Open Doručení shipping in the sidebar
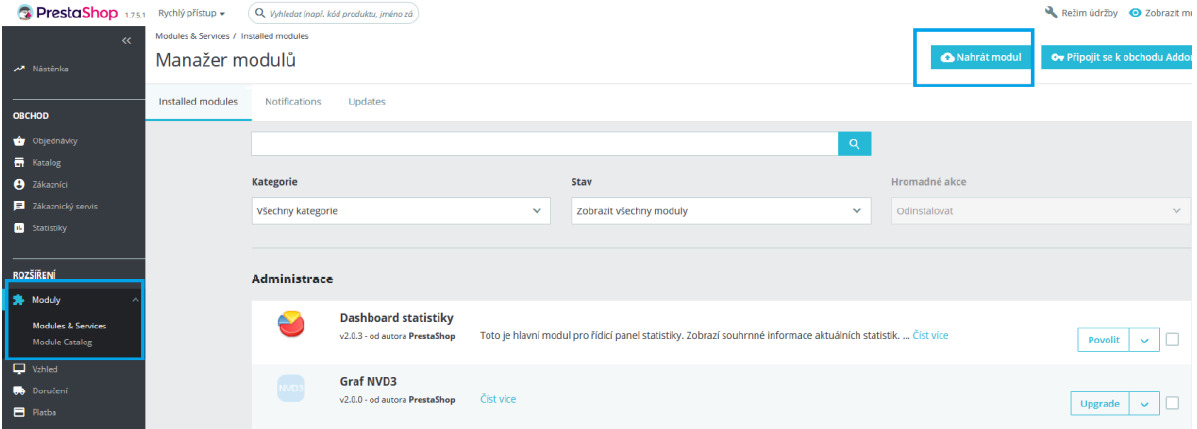 click(50, 390)
